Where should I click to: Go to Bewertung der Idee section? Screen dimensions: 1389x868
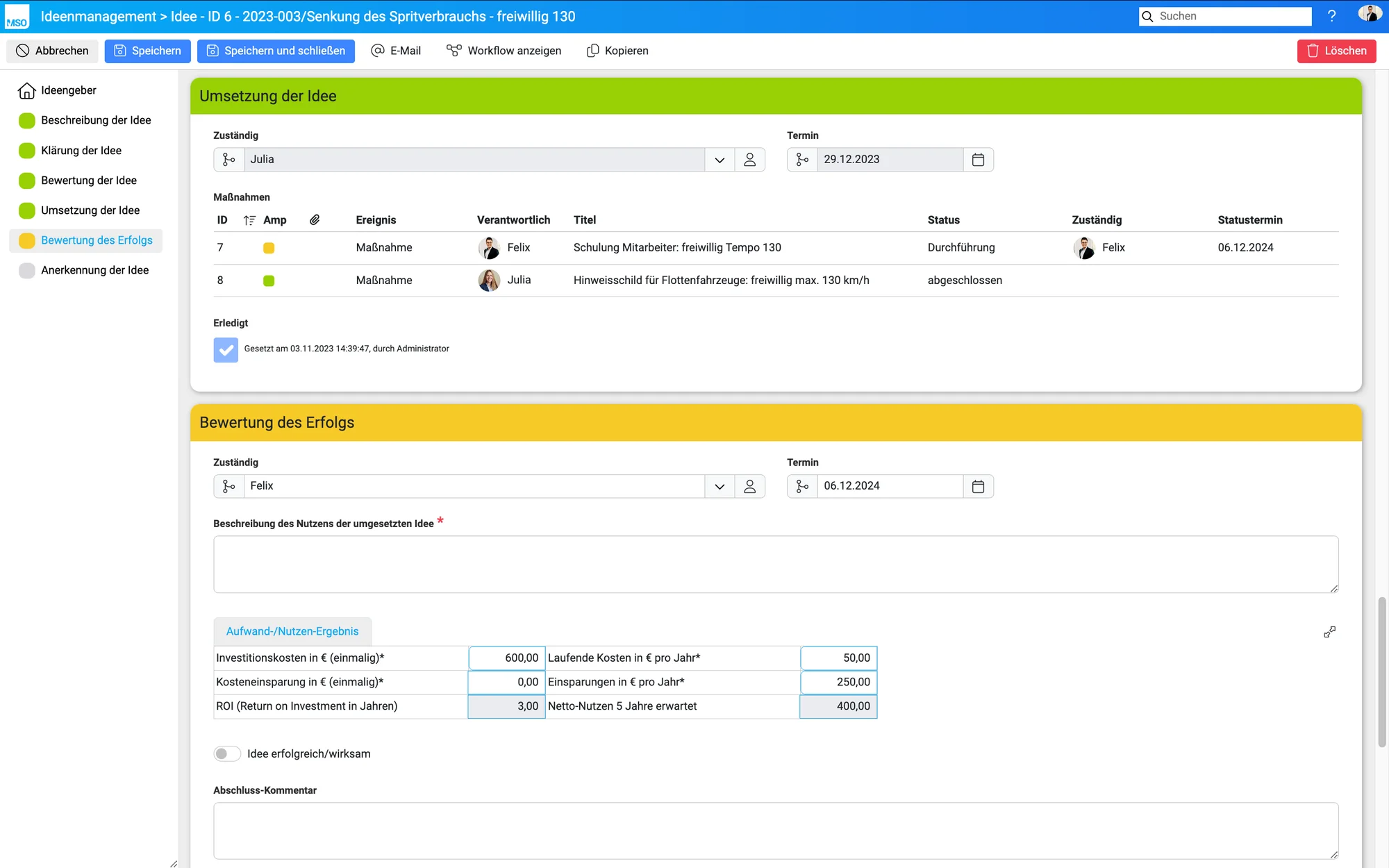tap(89, 181)
